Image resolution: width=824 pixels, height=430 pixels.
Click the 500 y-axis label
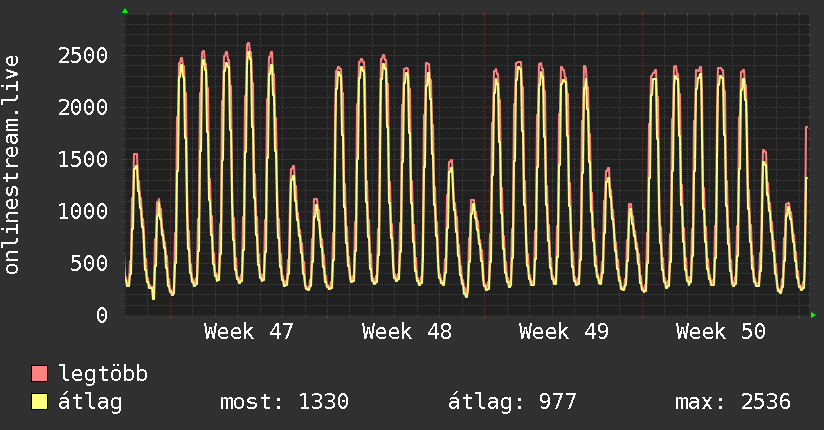pos(89,263)
